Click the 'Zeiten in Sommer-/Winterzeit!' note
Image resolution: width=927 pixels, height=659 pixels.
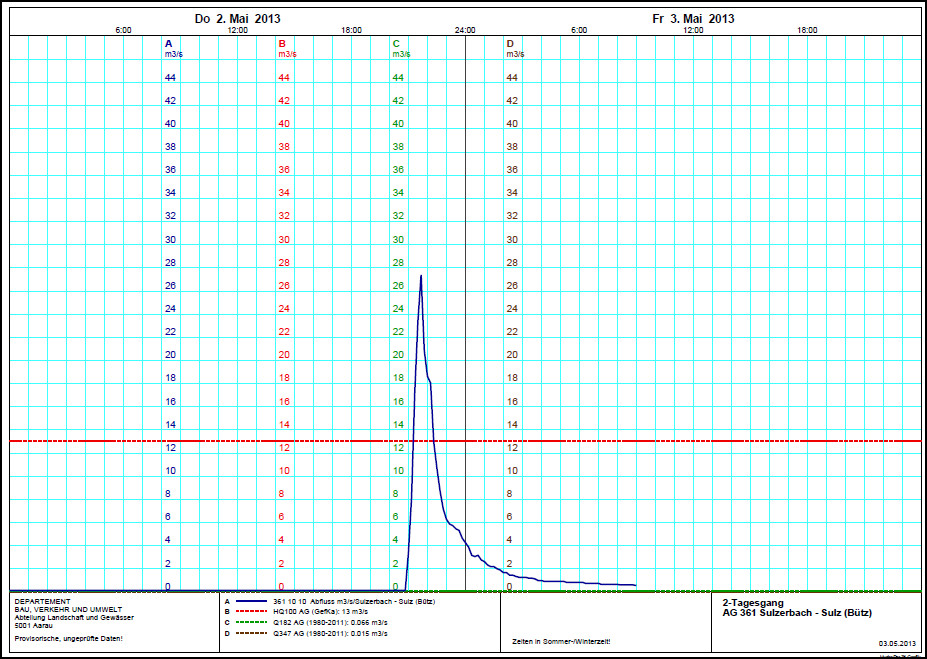pyautogui.click(x=560, y=640)
